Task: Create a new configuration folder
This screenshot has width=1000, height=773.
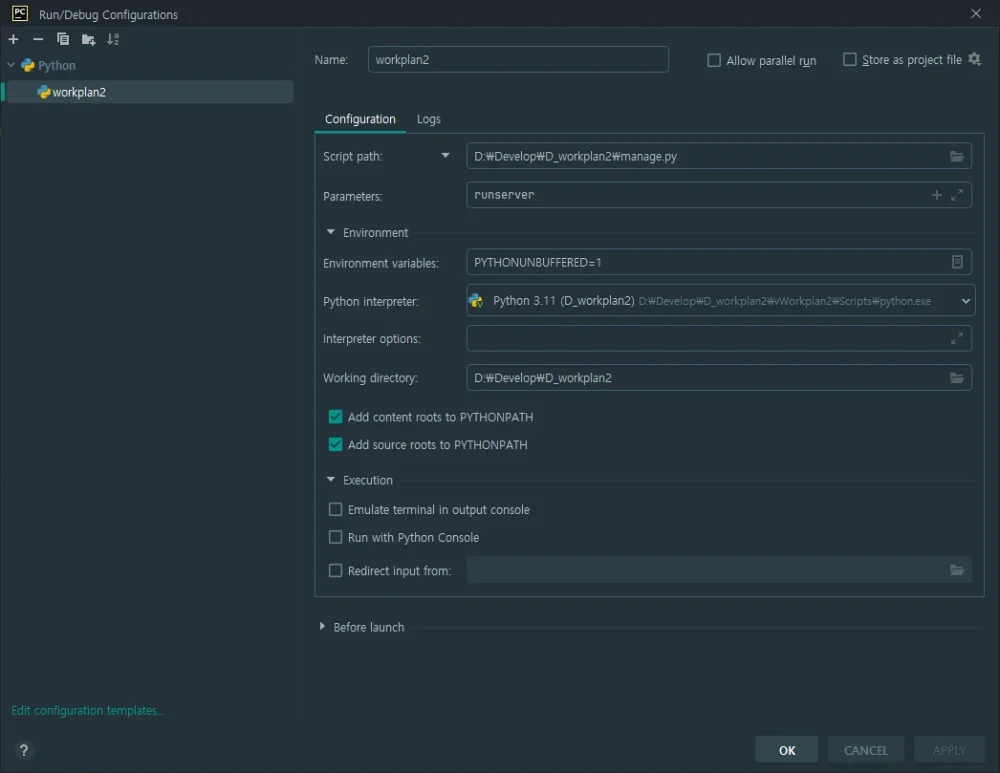Action: pos(88,40)
